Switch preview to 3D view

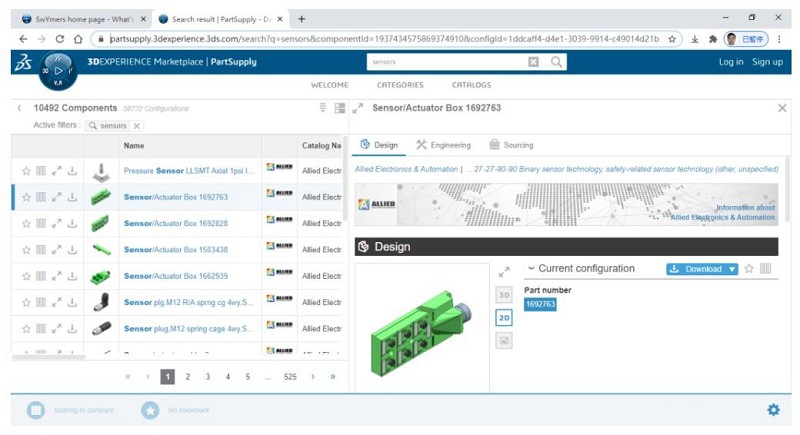click(504, 294)
